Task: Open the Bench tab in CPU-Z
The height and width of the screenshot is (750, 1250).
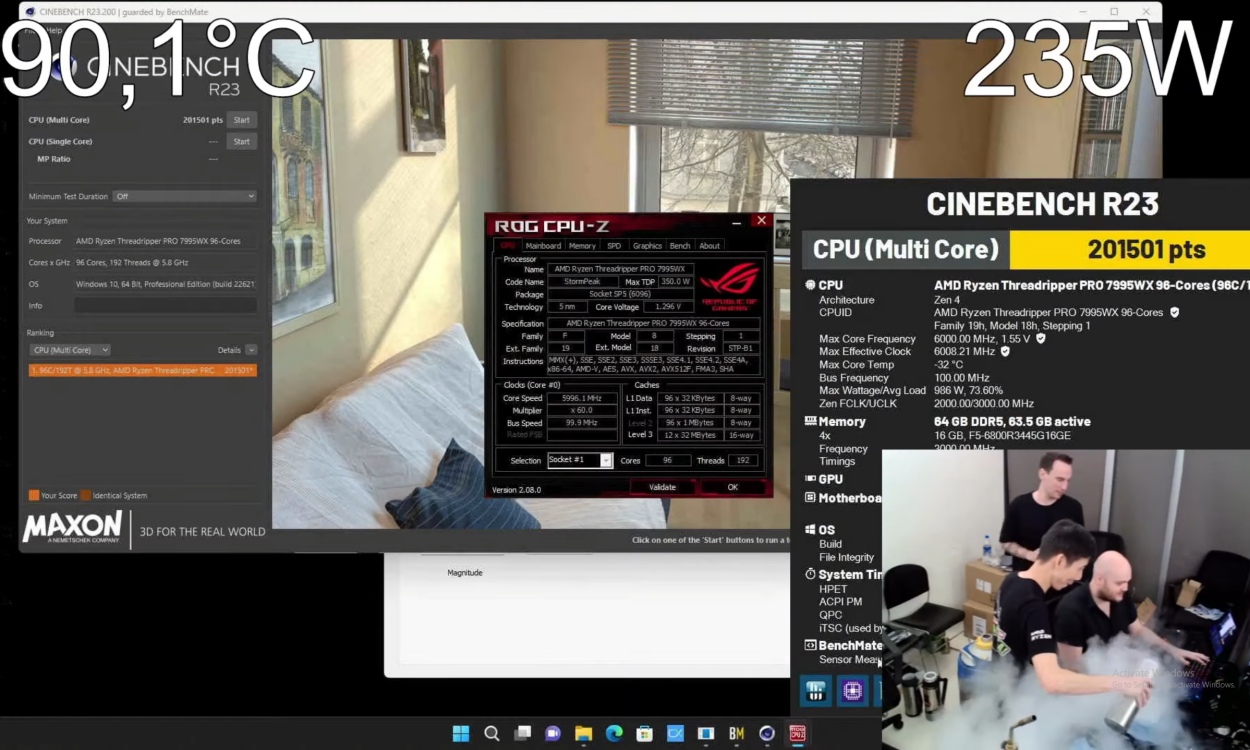Action: coord(680,246)
